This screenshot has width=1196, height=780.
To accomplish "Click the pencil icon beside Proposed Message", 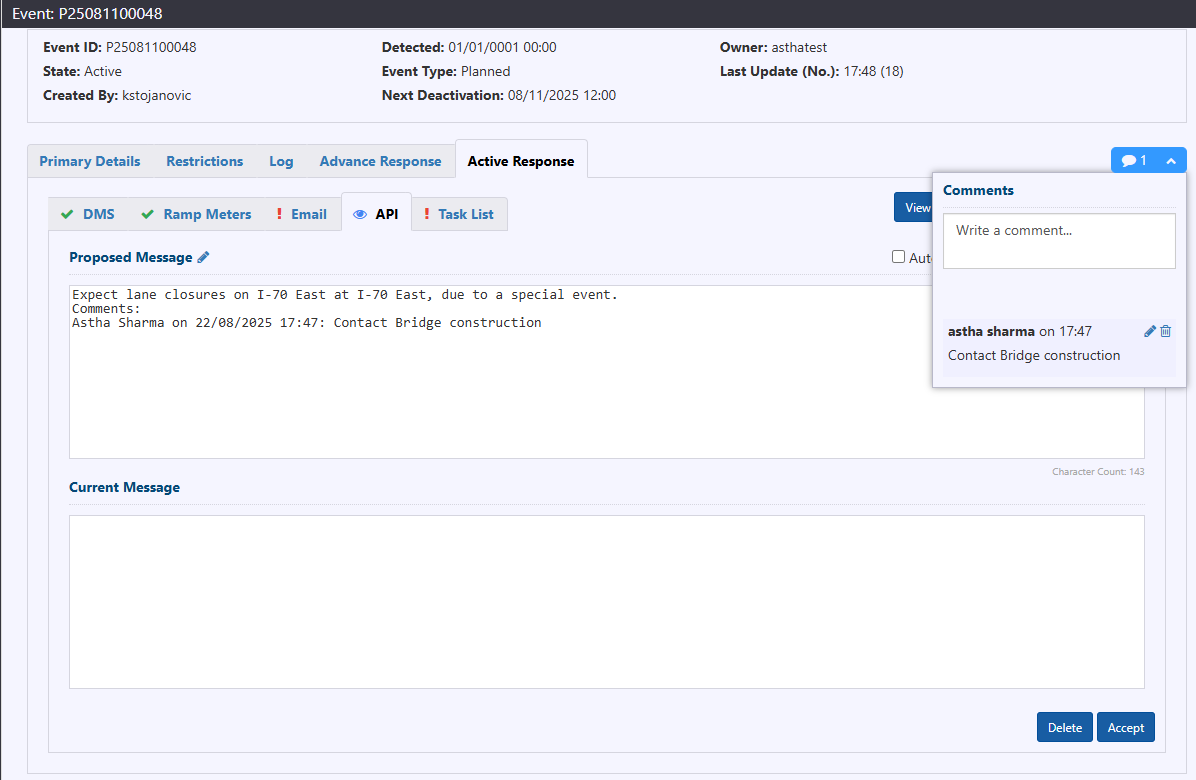I will click(x=203, y=257).
